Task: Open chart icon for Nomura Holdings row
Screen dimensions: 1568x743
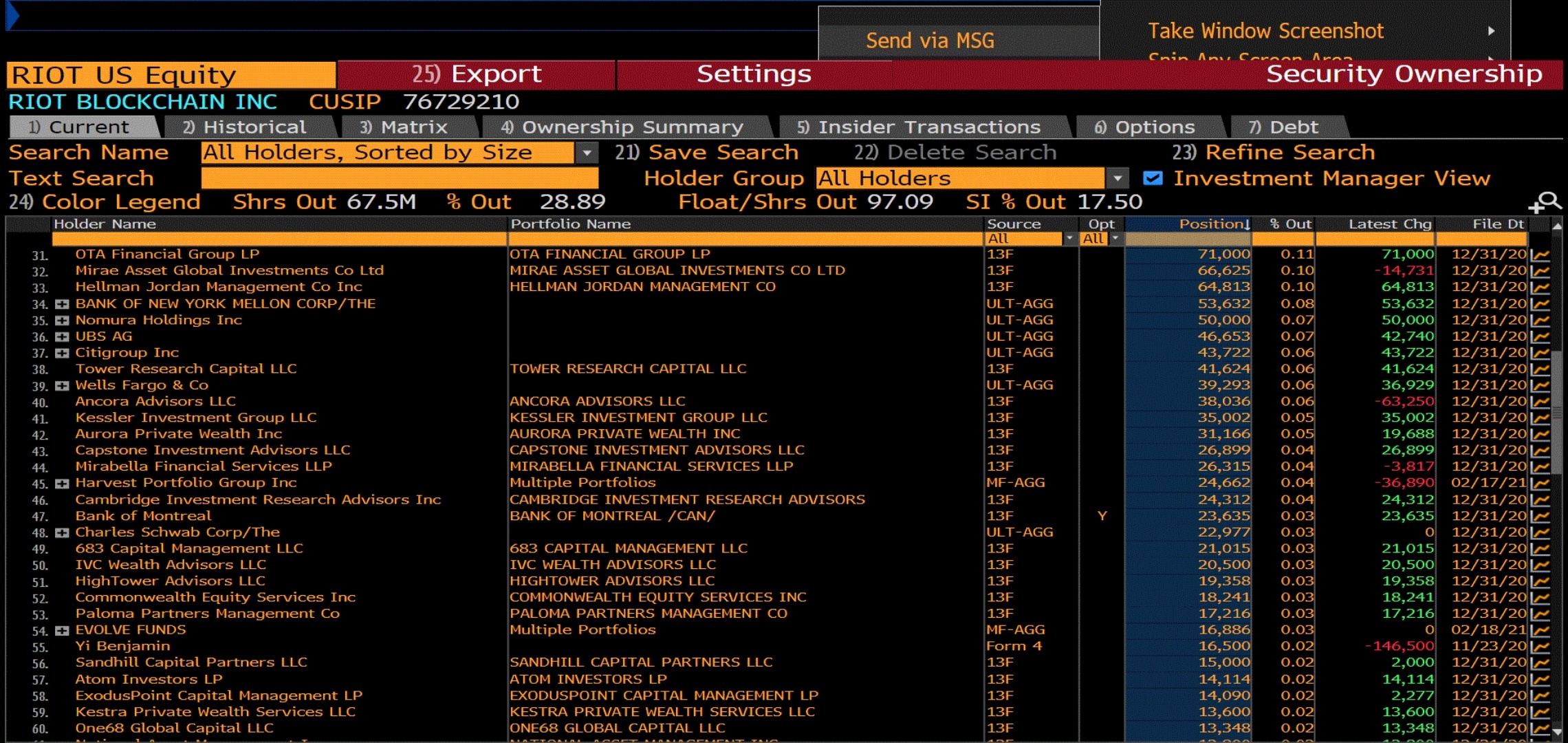Action: 1540,321
